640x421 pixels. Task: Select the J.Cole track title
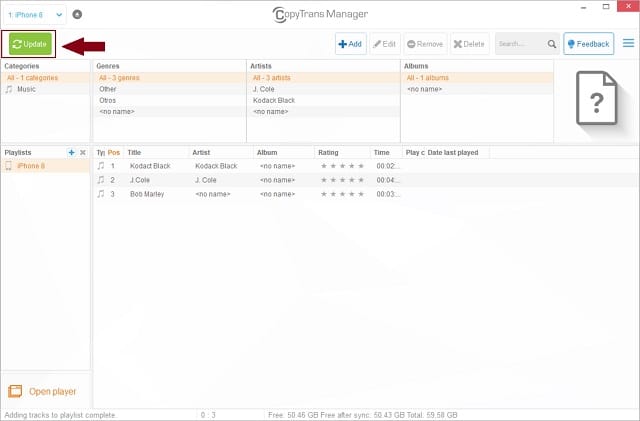tap(140, 180)
